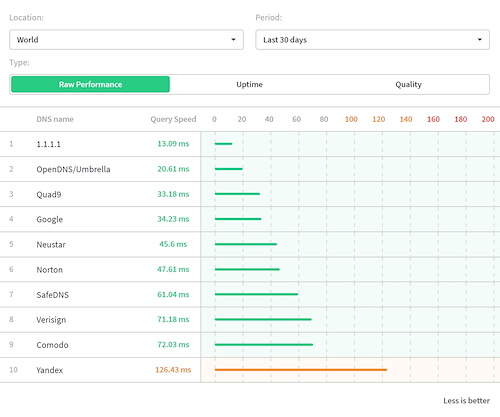Click the green bar in the SafeDNS row

point(256,294)
